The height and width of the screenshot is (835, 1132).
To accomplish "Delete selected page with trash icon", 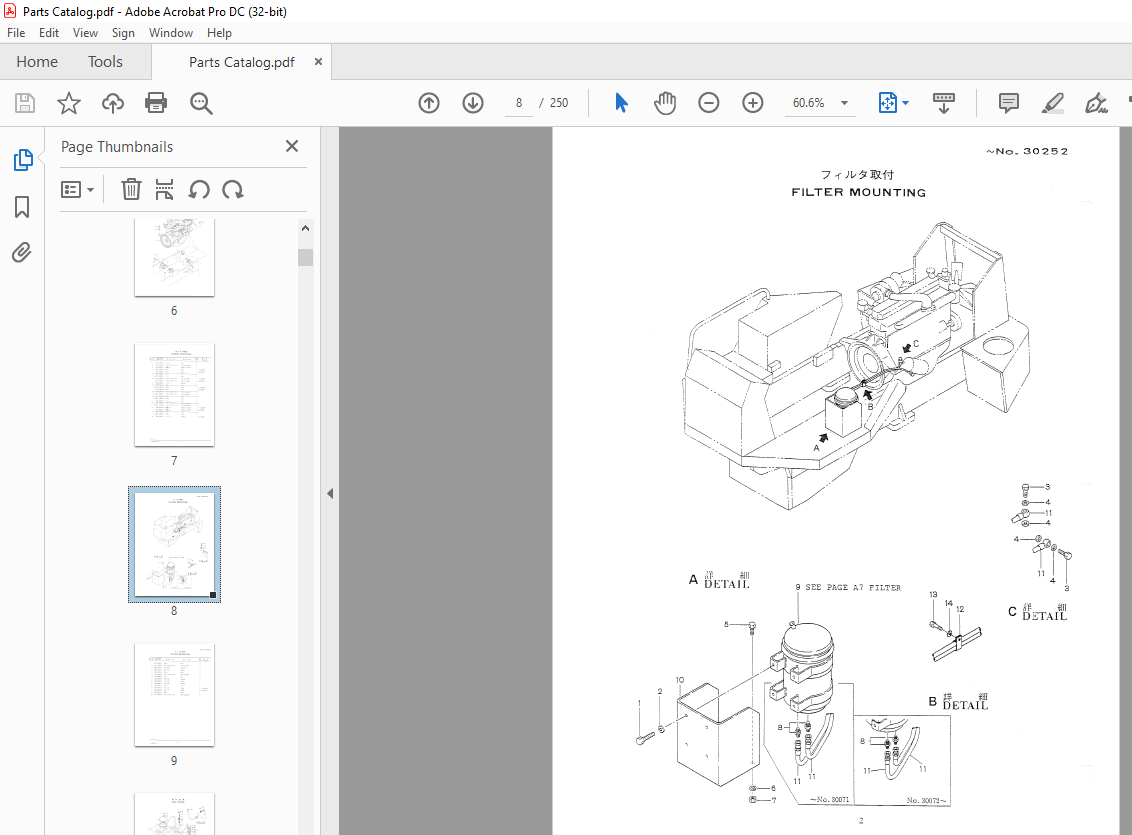I will click(x=131, y=190).
